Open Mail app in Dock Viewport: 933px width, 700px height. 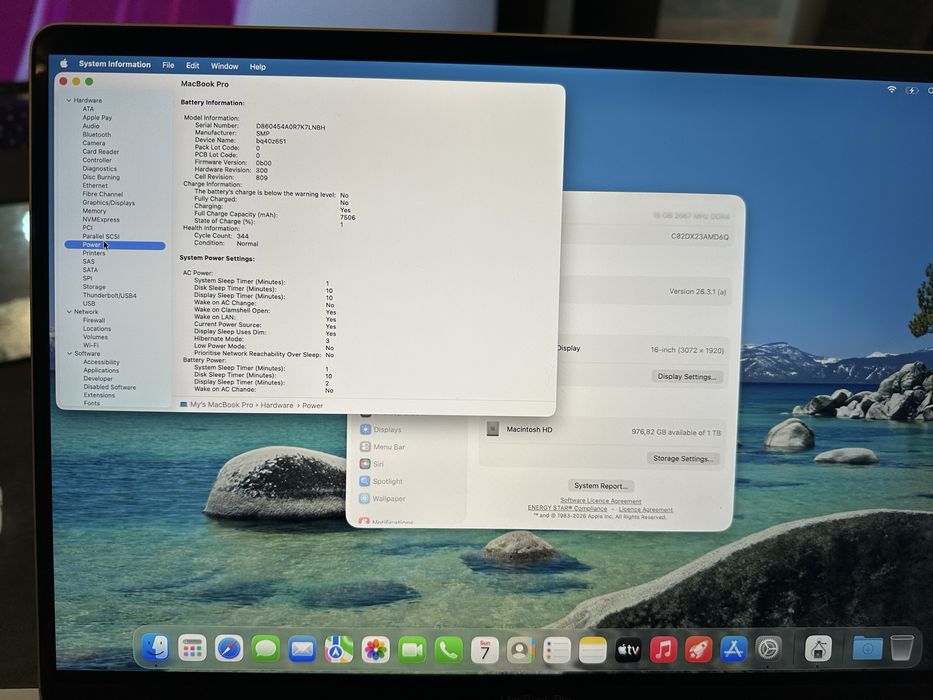coord(302,649)
